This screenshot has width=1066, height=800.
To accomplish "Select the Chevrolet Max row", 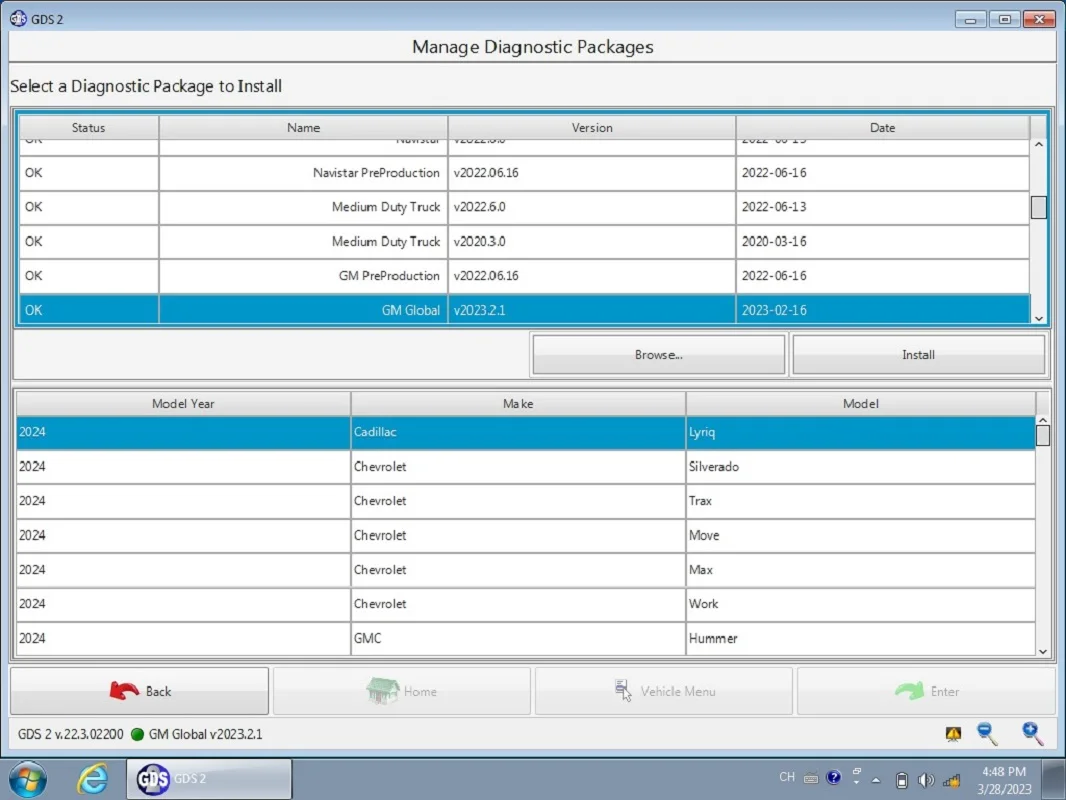I will tap(526, 570).
